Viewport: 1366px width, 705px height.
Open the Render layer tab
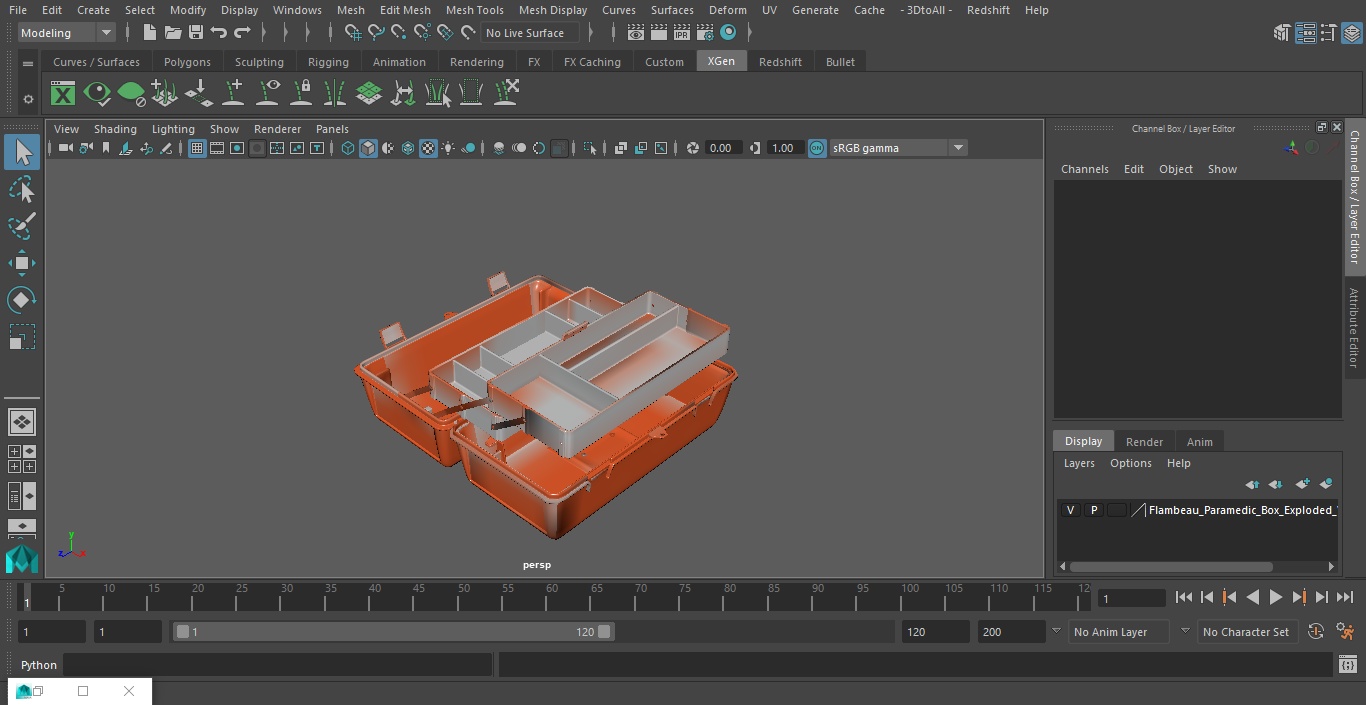(1144, 442)
